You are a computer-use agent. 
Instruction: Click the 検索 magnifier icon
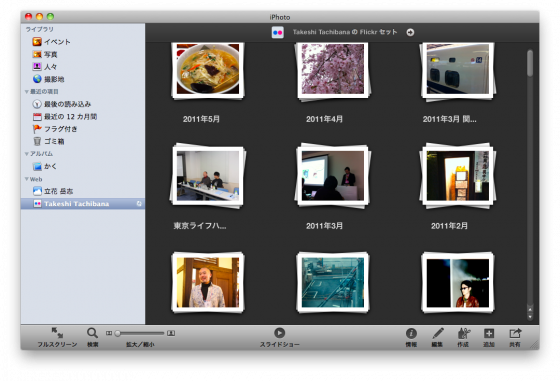pyautogui.click(x=92, y=333)
